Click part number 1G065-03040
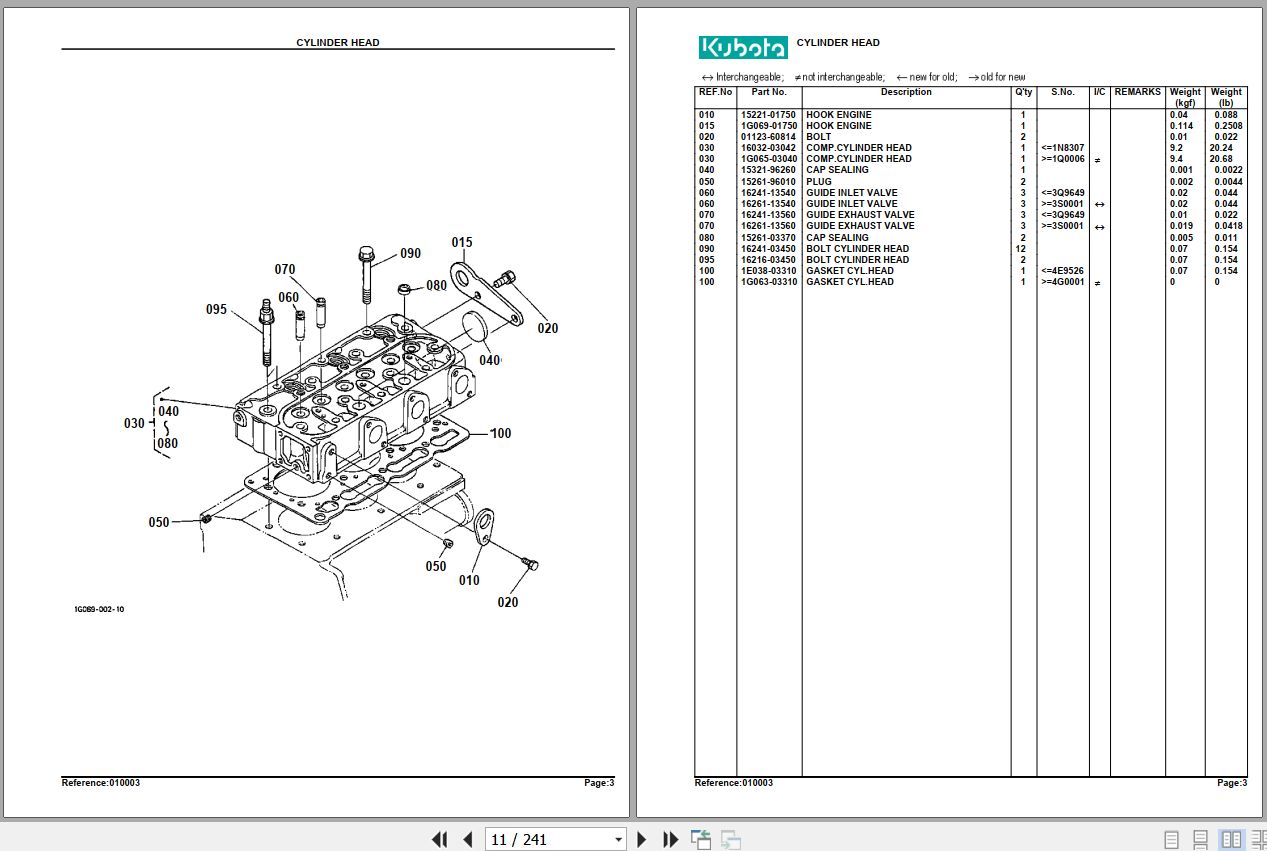 768,159
